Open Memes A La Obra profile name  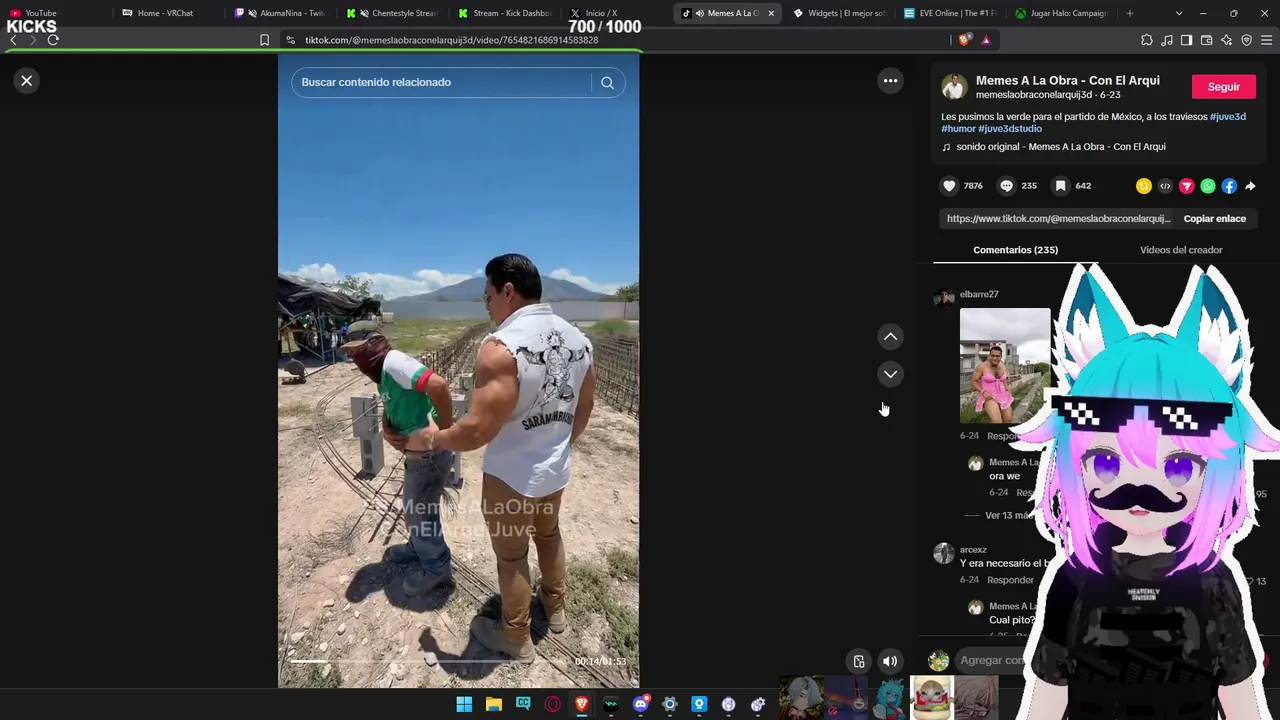(x=1068, y=81)
